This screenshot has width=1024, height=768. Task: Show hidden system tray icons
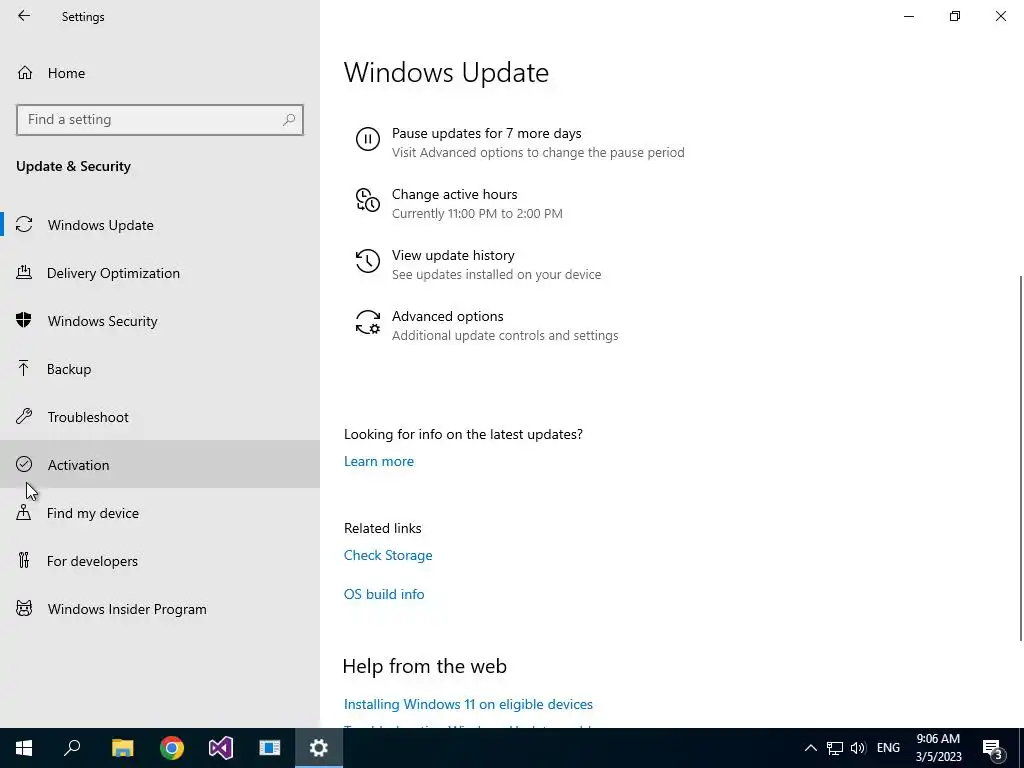click(810, 748)
